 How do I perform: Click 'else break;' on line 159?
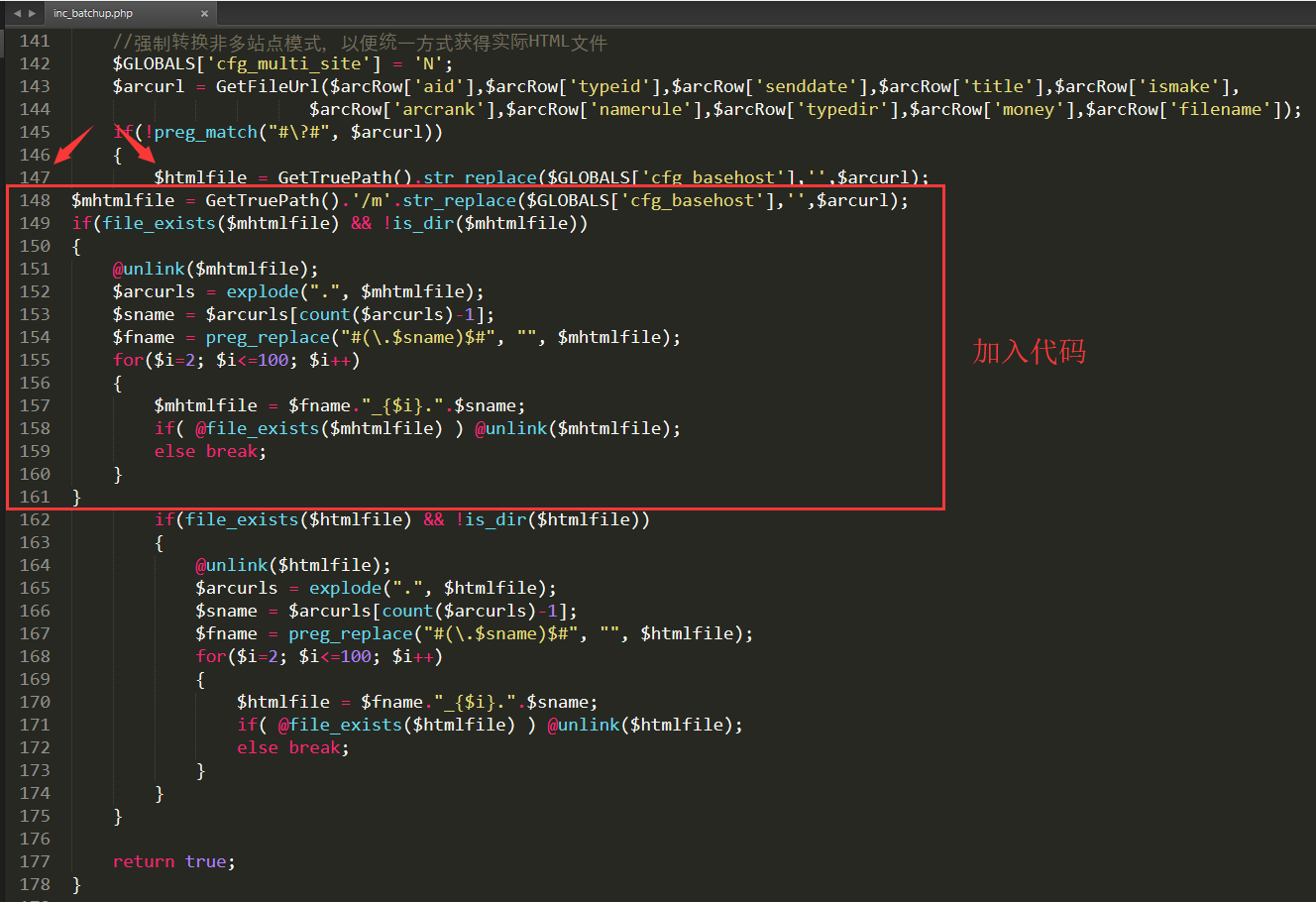click(x=210, y=451)
